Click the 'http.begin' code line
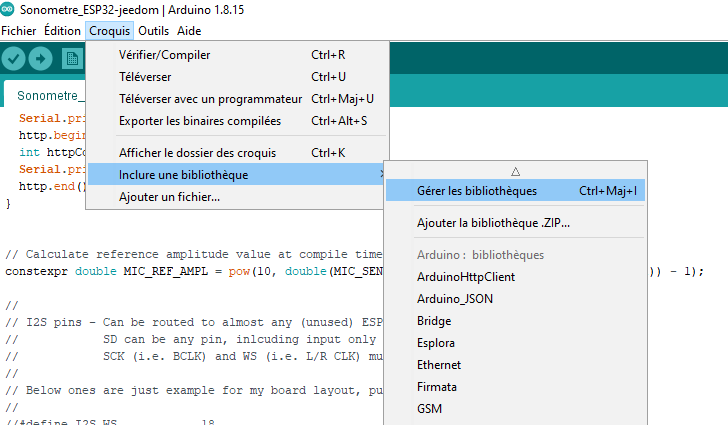728x425 pixels. click(52, 135)
